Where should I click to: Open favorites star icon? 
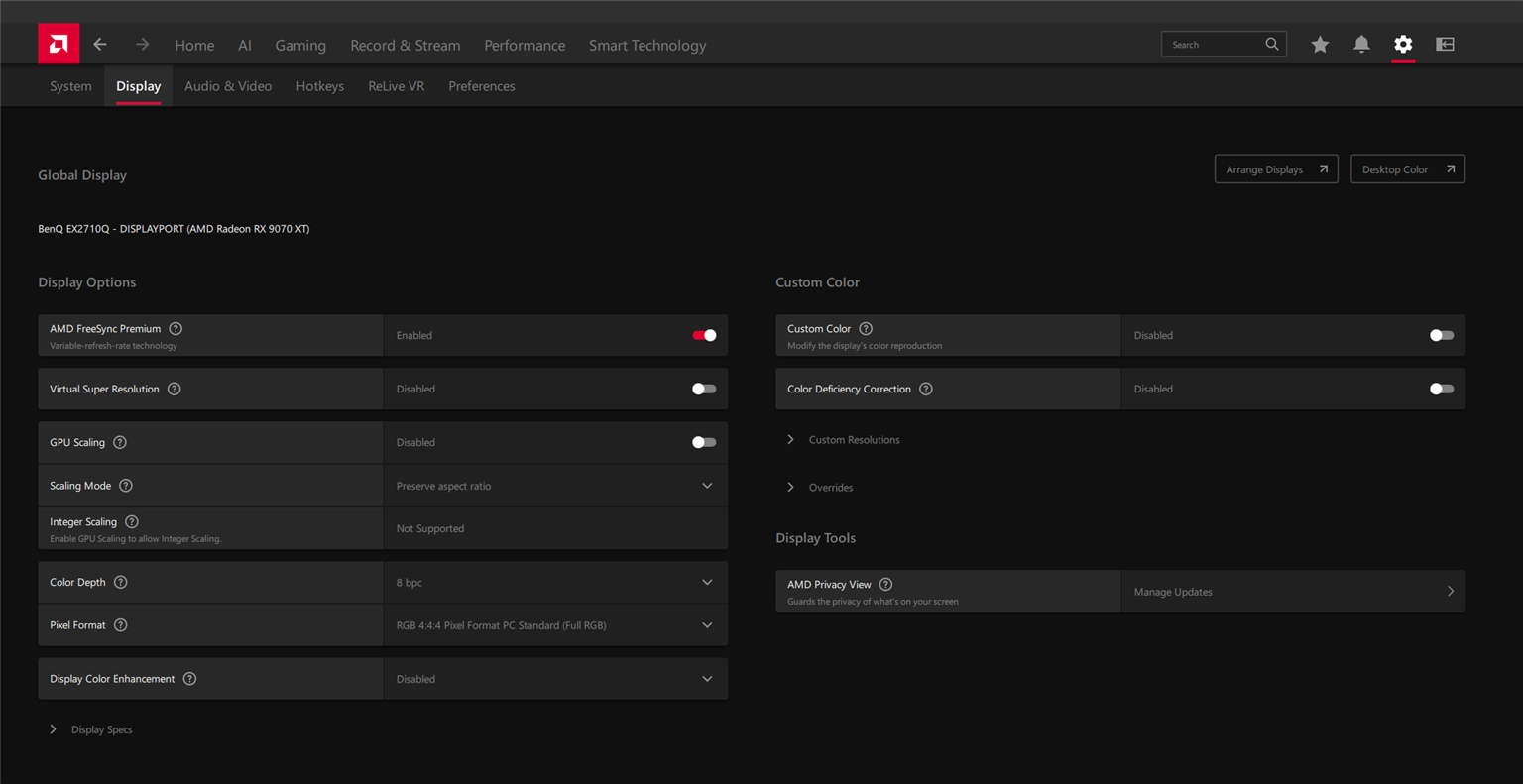(1320, 44)
